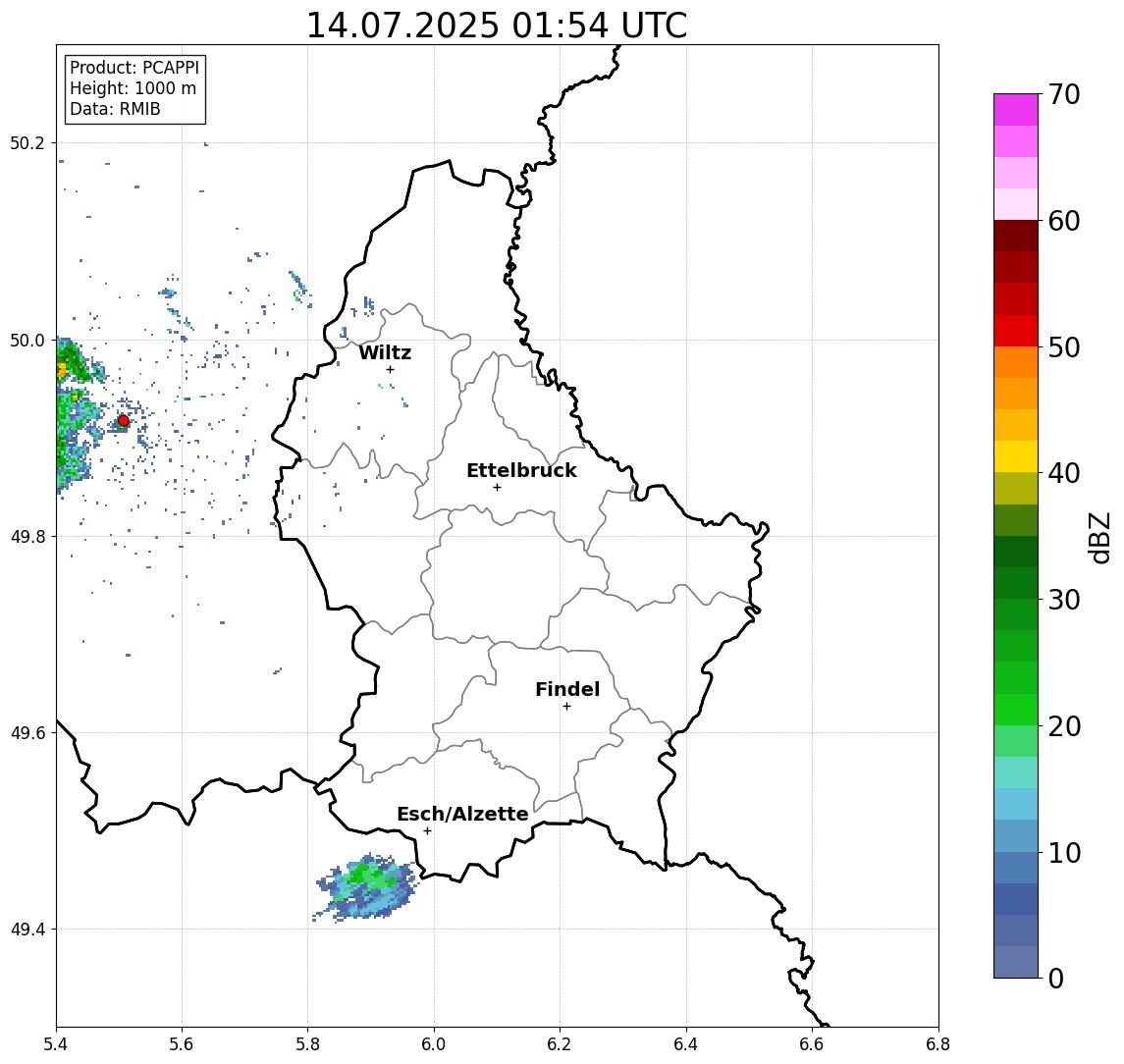Image resolution: width=1124 pixels, height=1064 pixels.
Task: Click the Ettelbruck city label
Action: 521,470
